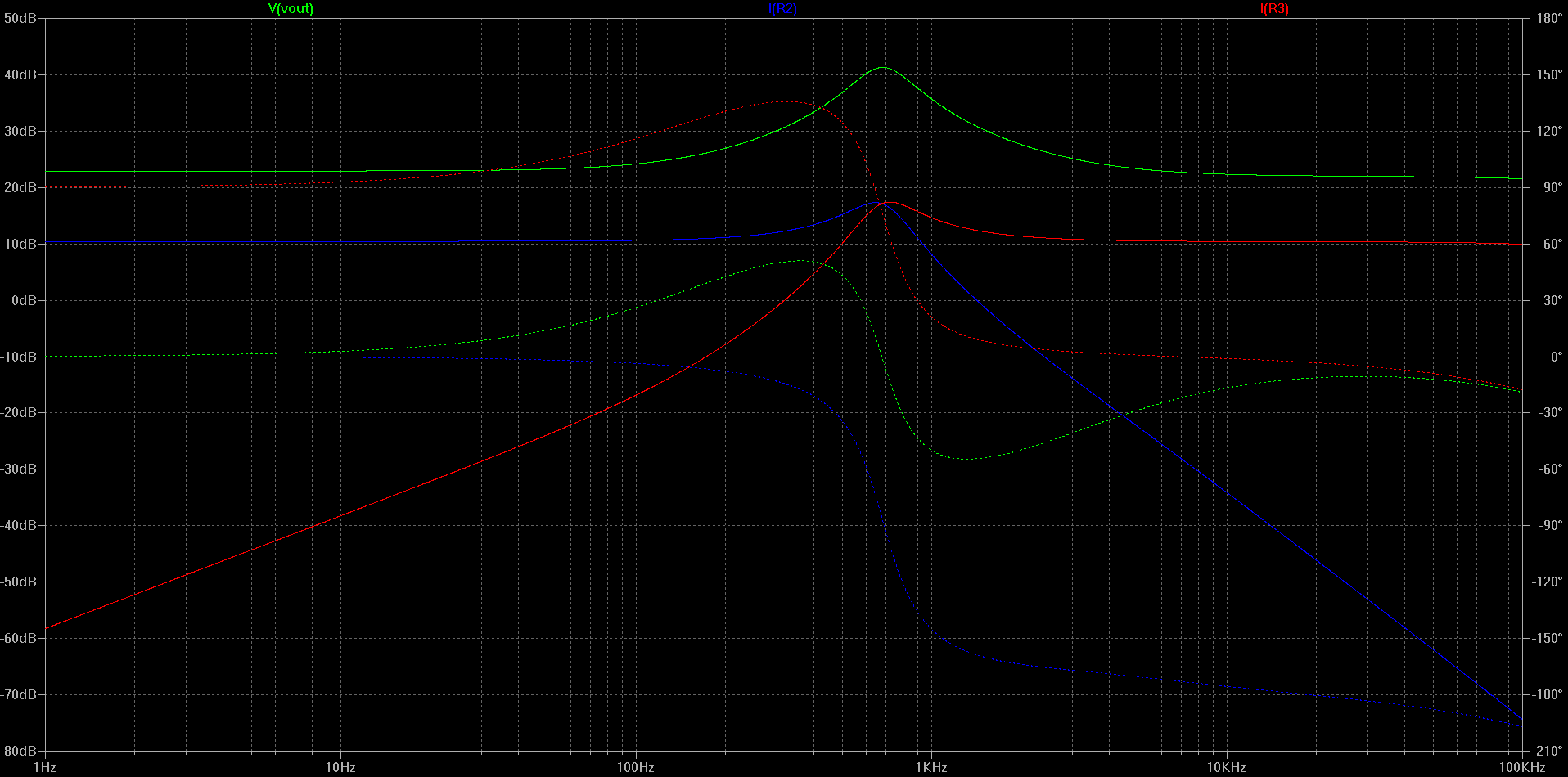Click the -180° phase axis label

[1547, 694]
